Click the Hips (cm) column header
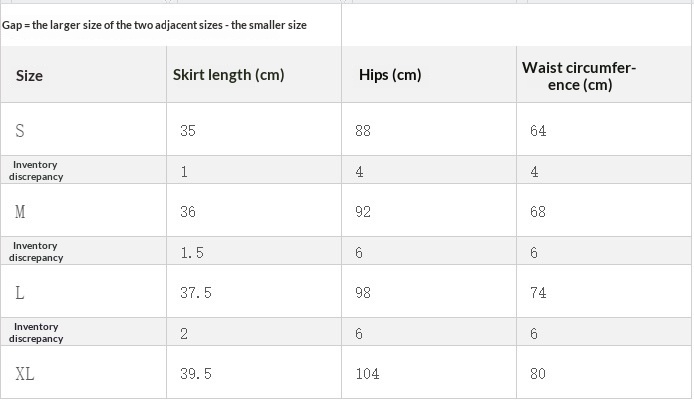 point(390,75)
